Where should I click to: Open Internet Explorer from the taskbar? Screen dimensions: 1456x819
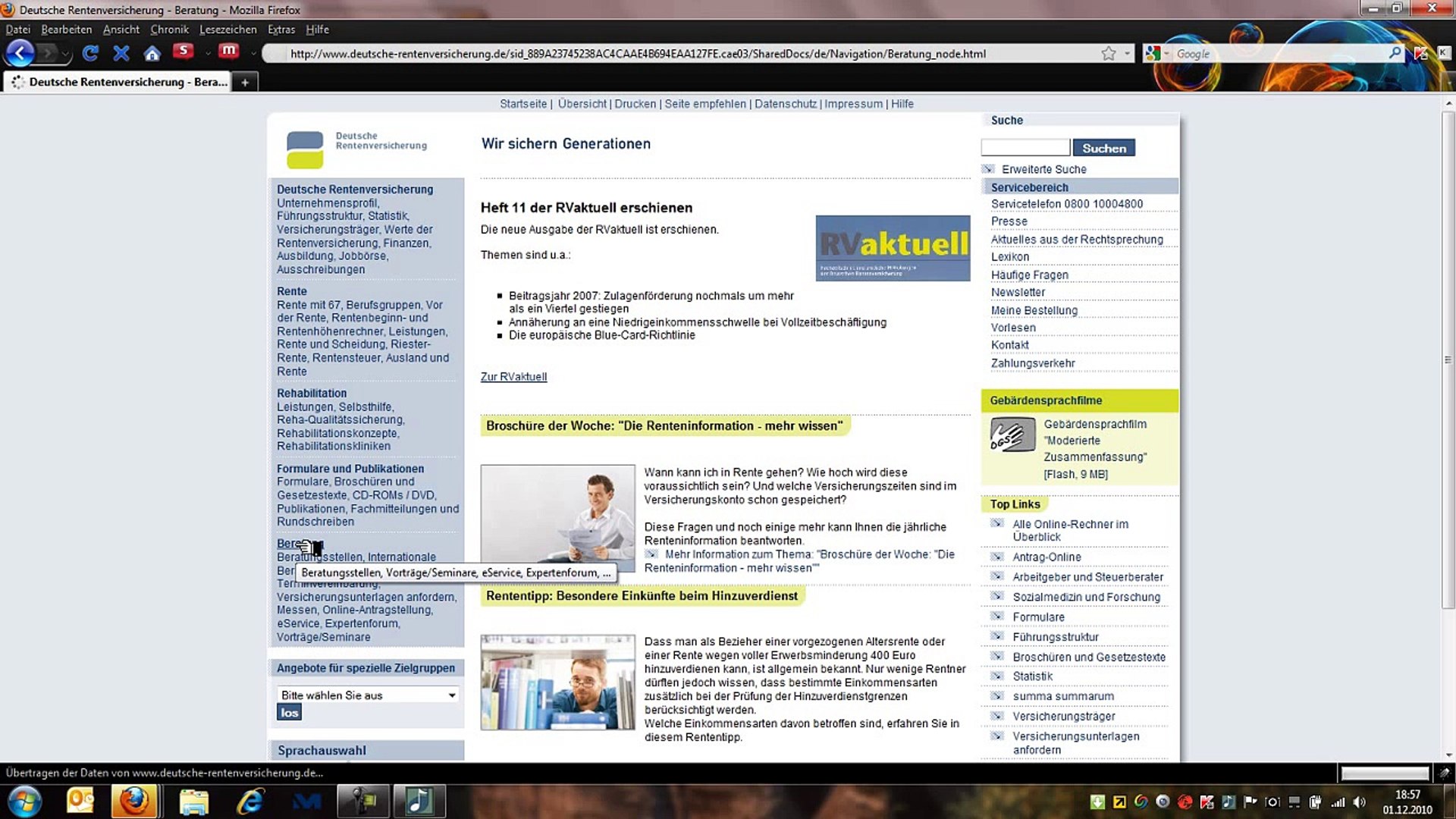click(250, 802)
